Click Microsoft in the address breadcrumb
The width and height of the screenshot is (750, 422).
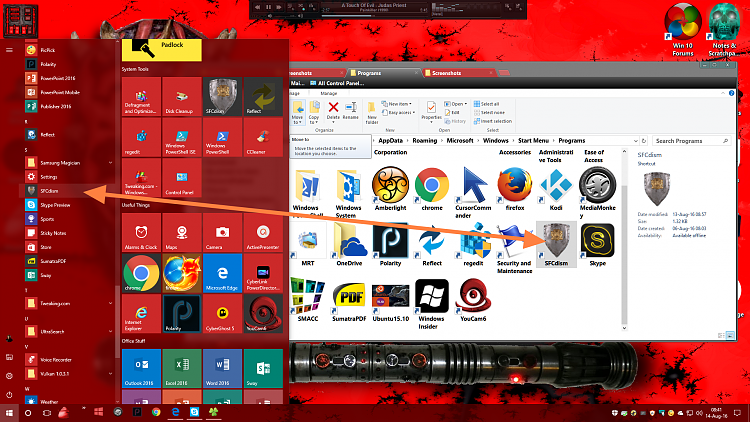460,141
